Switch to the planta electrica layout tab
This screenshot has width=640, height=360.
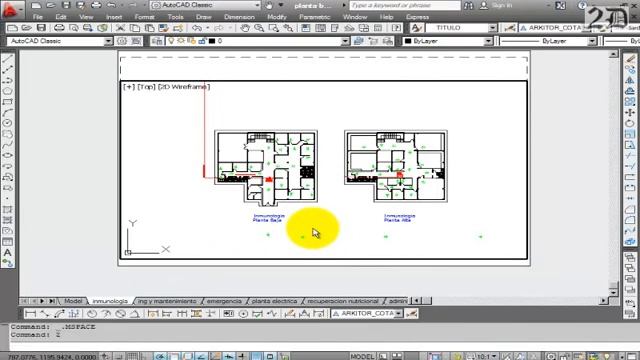point(274,301)
